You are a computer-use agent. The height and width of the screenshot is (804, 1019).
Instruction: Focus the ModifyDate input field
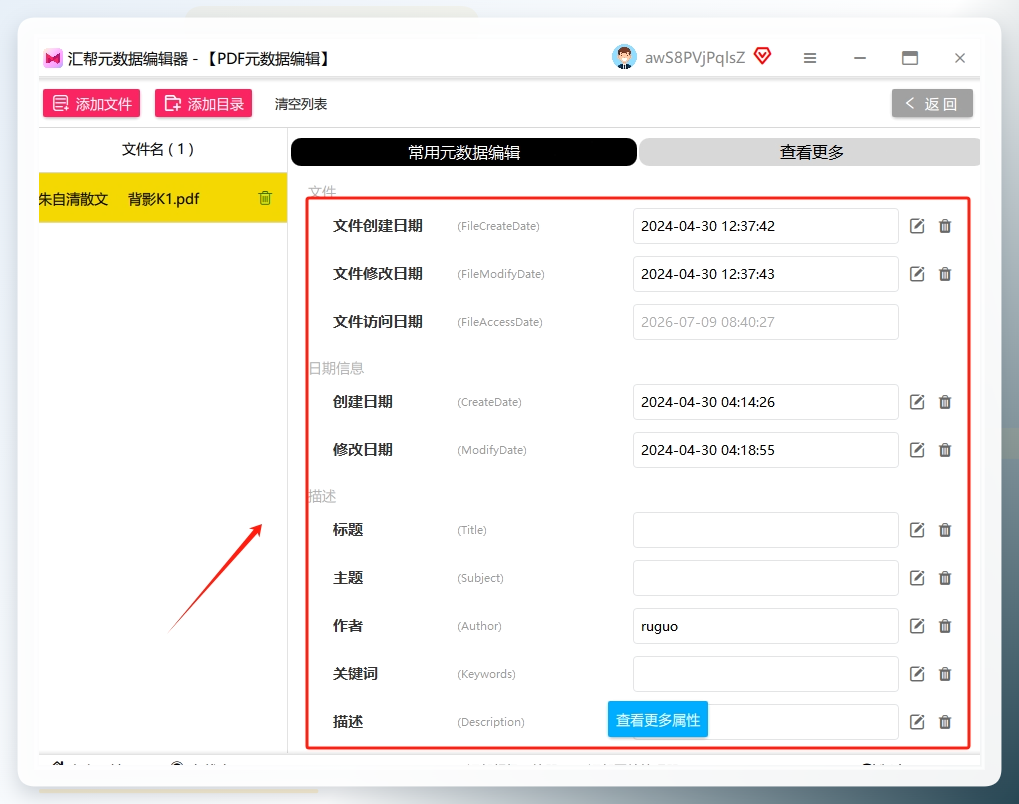[x=766, y=450]
